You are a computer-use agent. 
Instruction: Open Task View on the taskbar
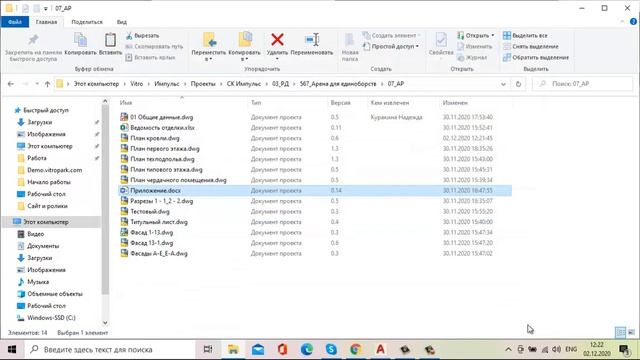[x=208, y=349]
